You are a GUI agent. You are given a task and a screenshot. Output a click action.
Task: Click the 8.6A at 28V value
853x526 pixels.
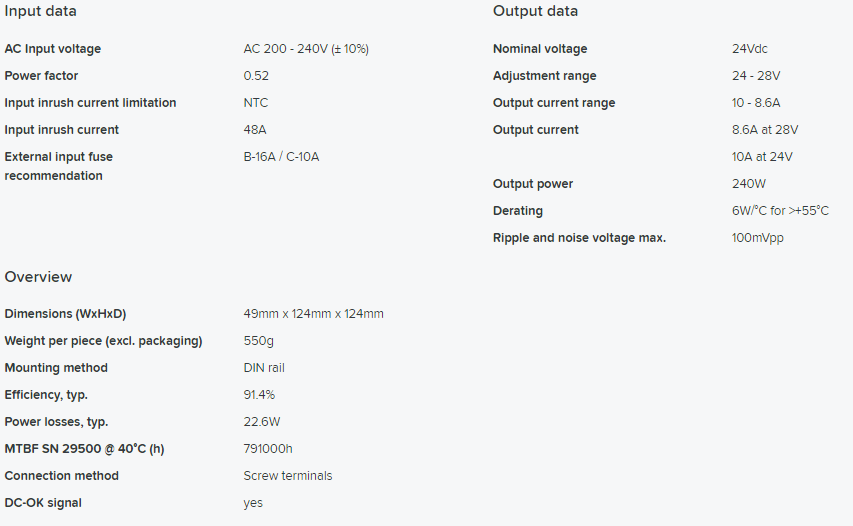pos(765,130)
